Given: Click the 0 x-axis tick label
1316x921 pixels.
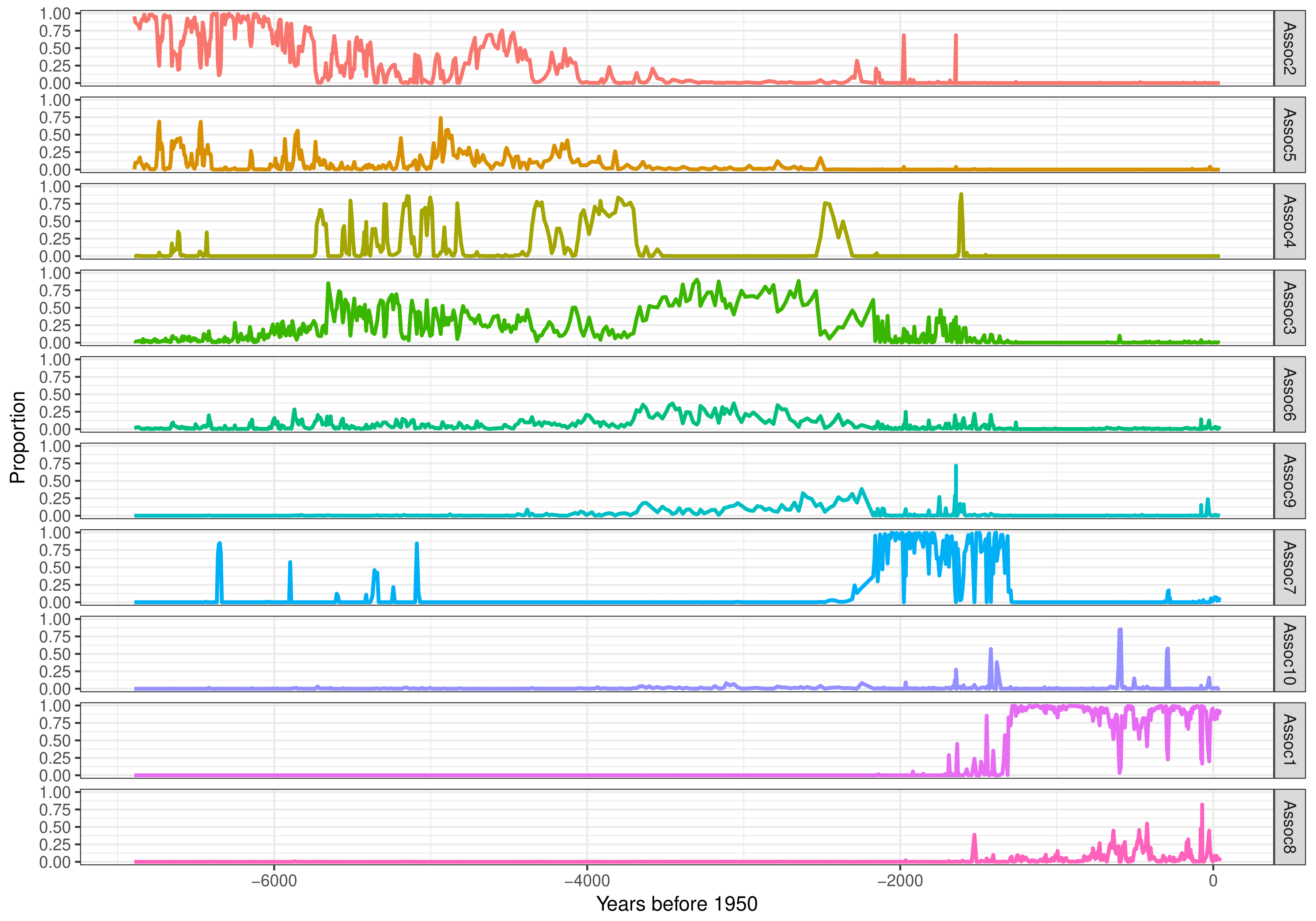Looking at the screenshot, I should (x=1213, y=880).
